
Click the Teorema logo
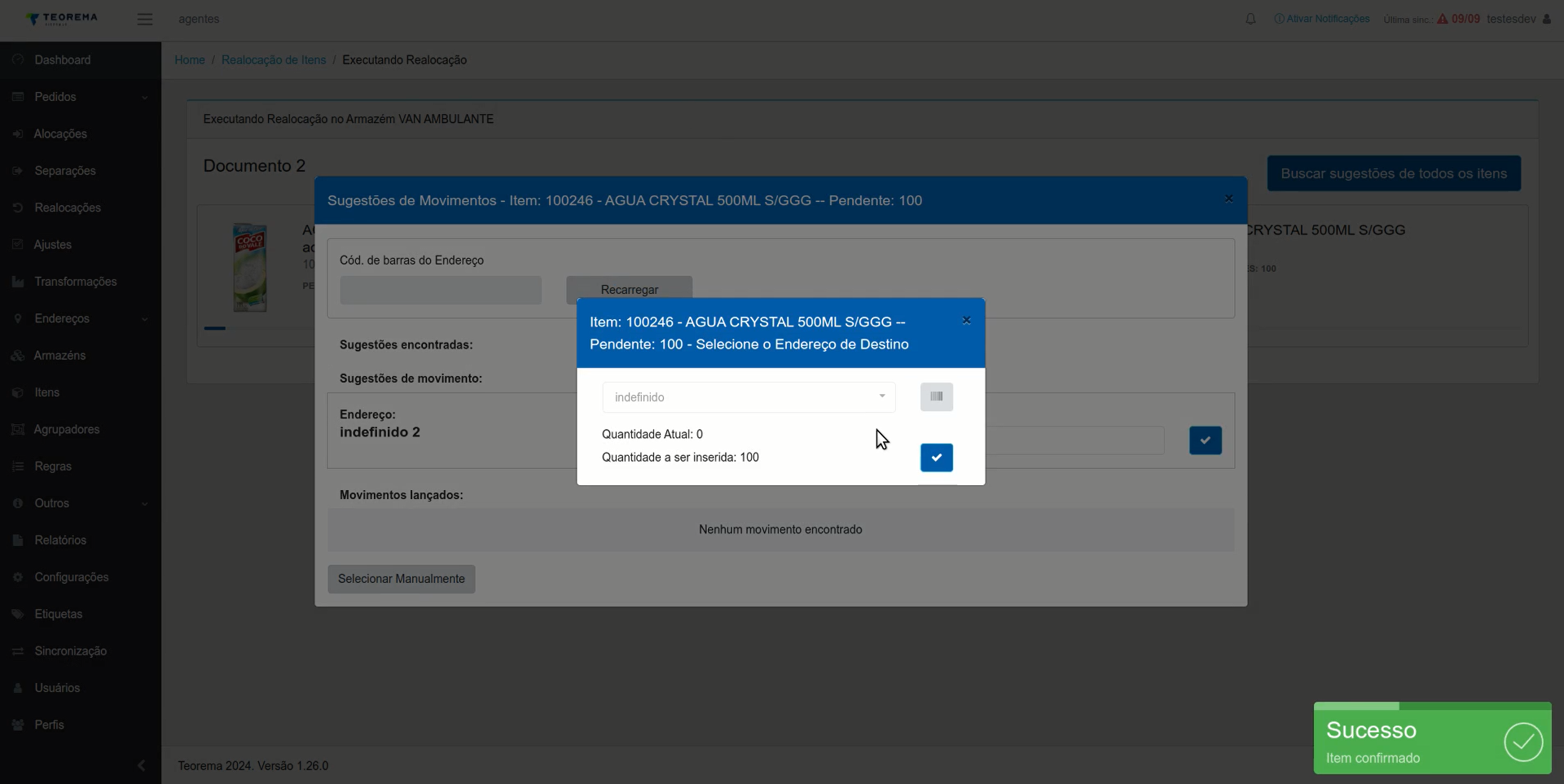[62, 18]
